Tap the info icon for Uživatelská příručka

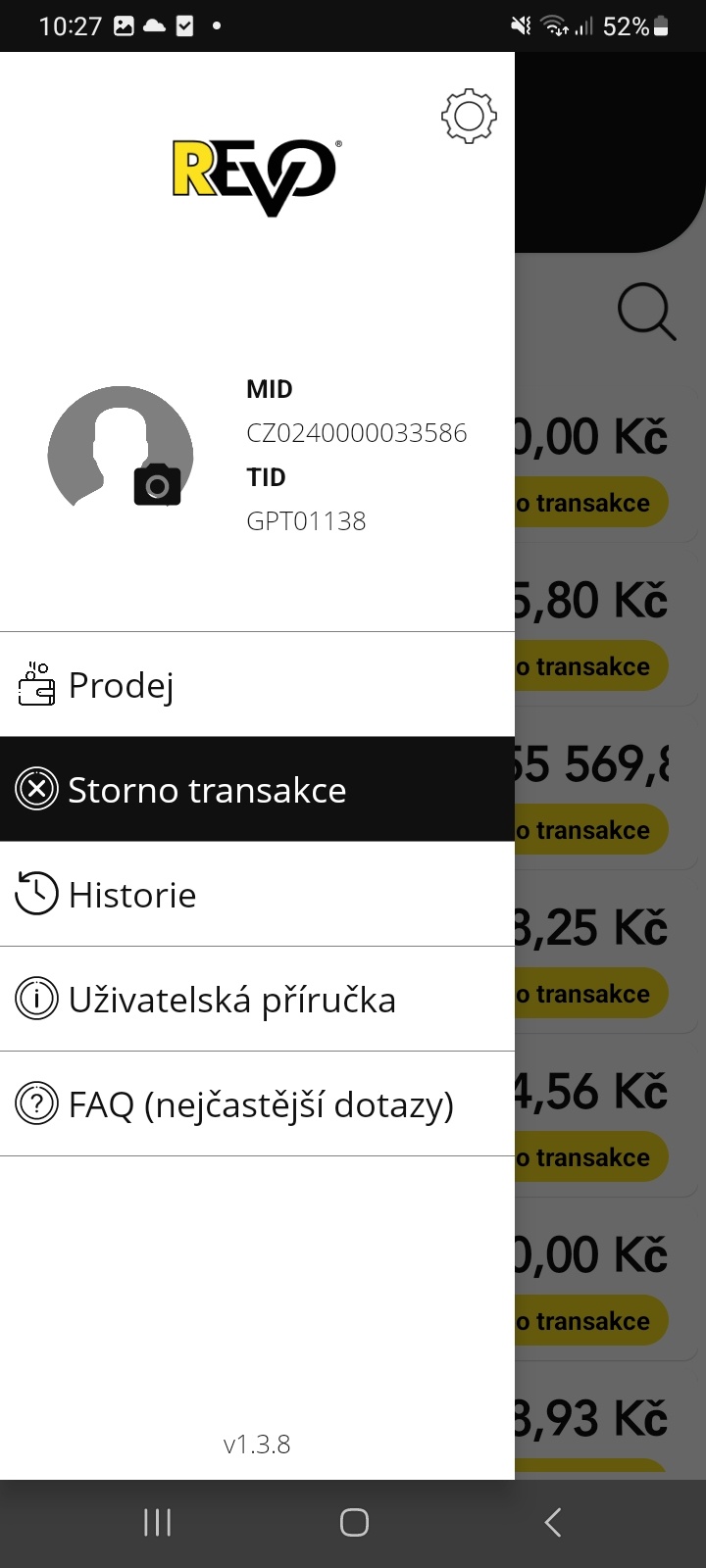[x=37, y=999]
